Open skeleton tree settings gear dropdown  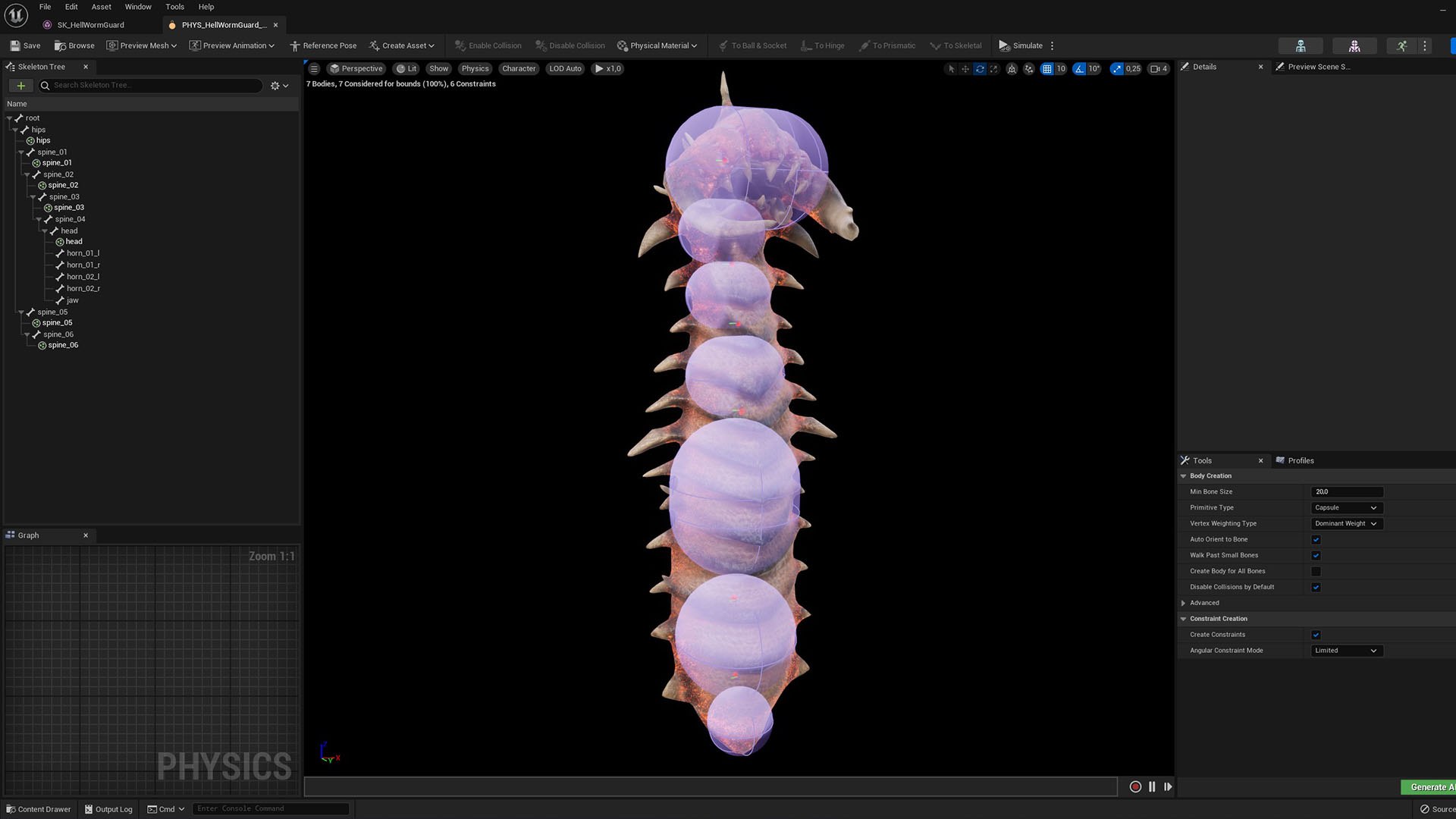point(279,86)
